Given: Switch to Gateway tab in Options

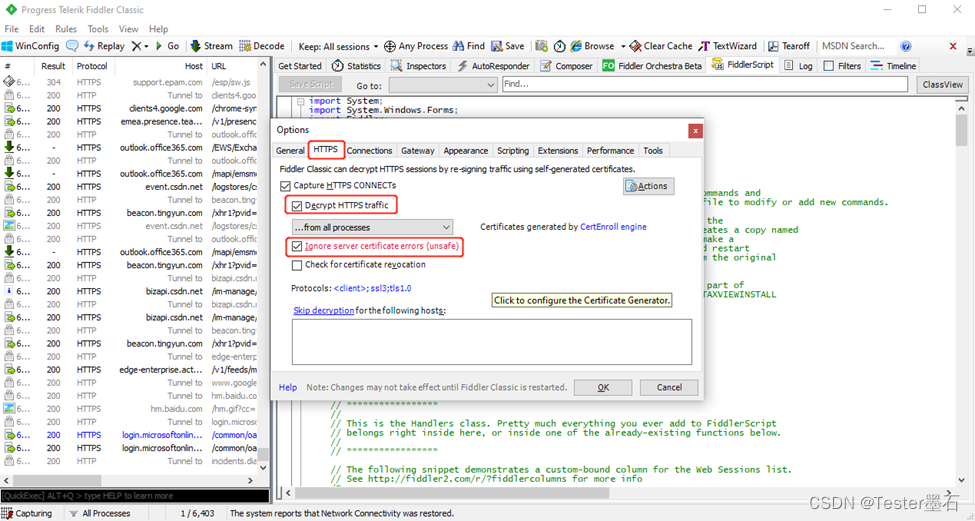Looking at the screenshot, I should 417,150.
